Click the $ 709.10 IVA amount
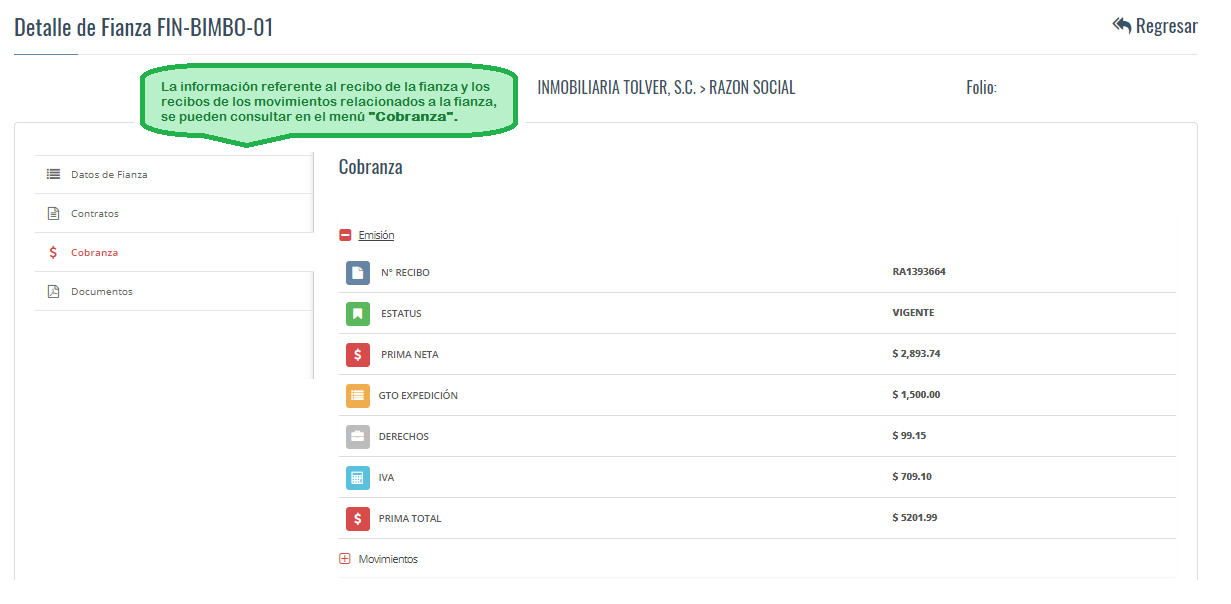Screen dimensions: 1231x604 click(x=912, y=476)
